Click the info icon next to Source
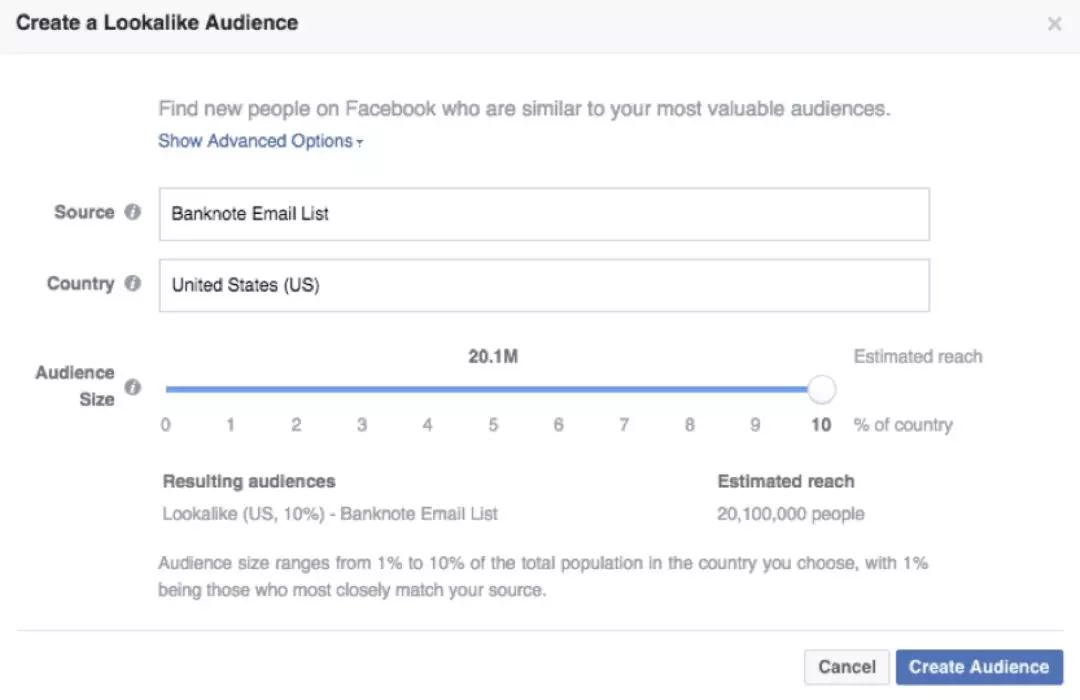This screenshot has height=700, width=1080. (x=132, y=212)
